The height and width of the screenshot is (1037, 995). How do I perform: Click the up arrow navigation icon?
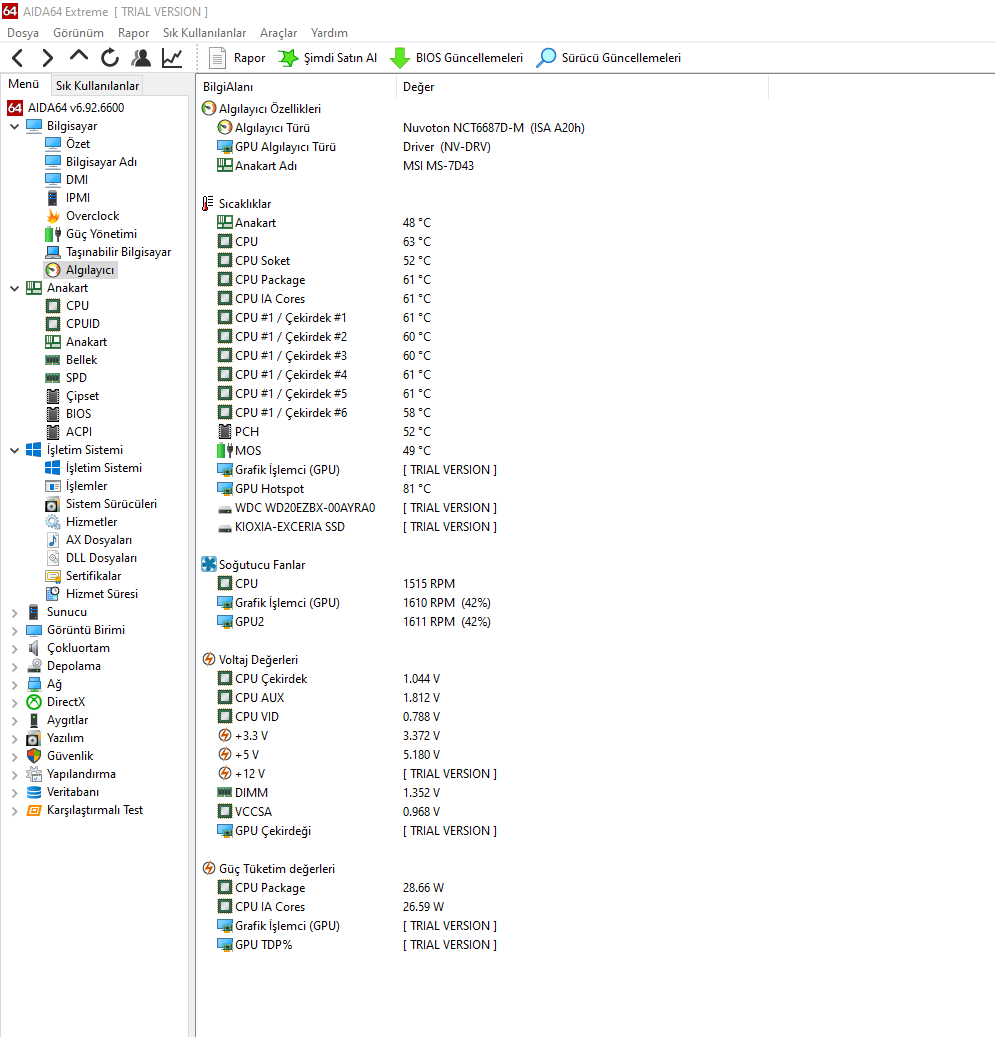click(x=79, y=57)
